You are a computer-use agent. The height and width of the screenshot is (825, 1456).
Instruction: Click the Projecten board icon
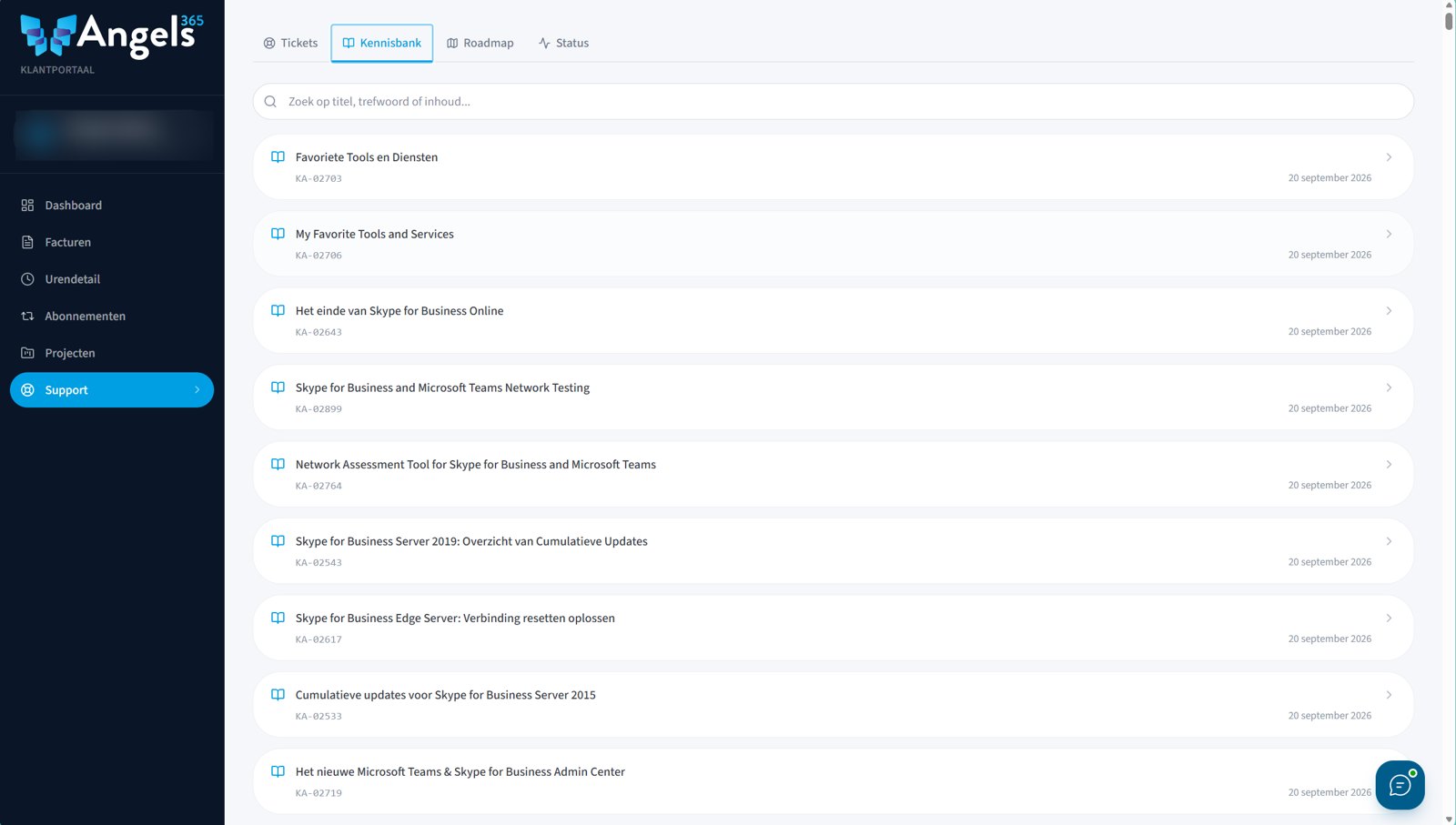tap(27, 353)
